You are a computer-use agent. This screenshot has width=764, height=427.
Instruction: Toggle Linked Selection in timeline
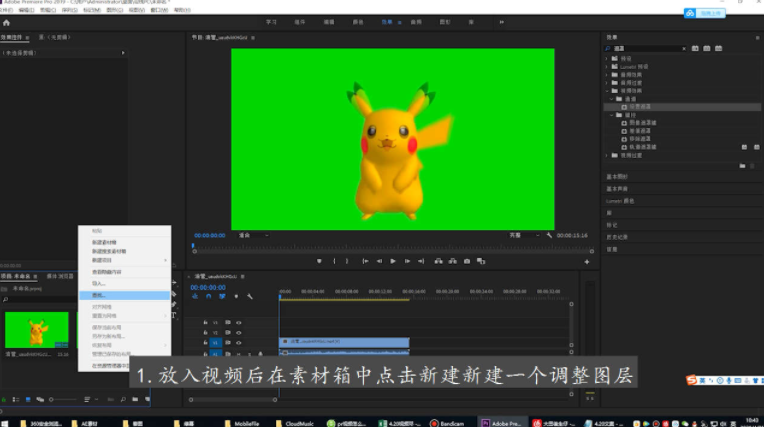click(222, 296)
